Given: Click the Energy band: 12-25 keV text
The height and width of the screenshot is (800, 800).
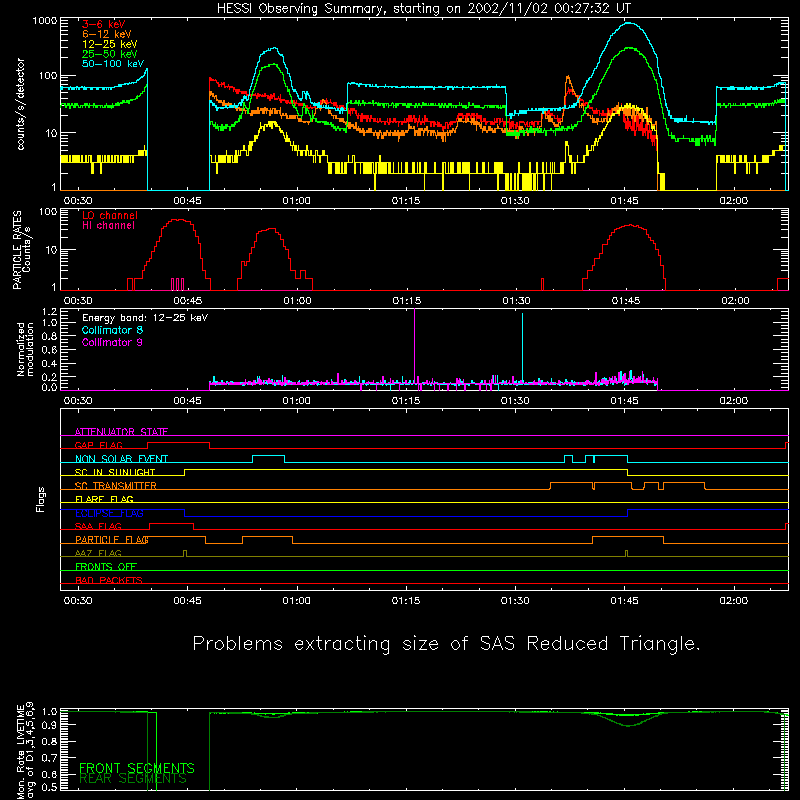Looking at the screenshot, I should (145, 318).
